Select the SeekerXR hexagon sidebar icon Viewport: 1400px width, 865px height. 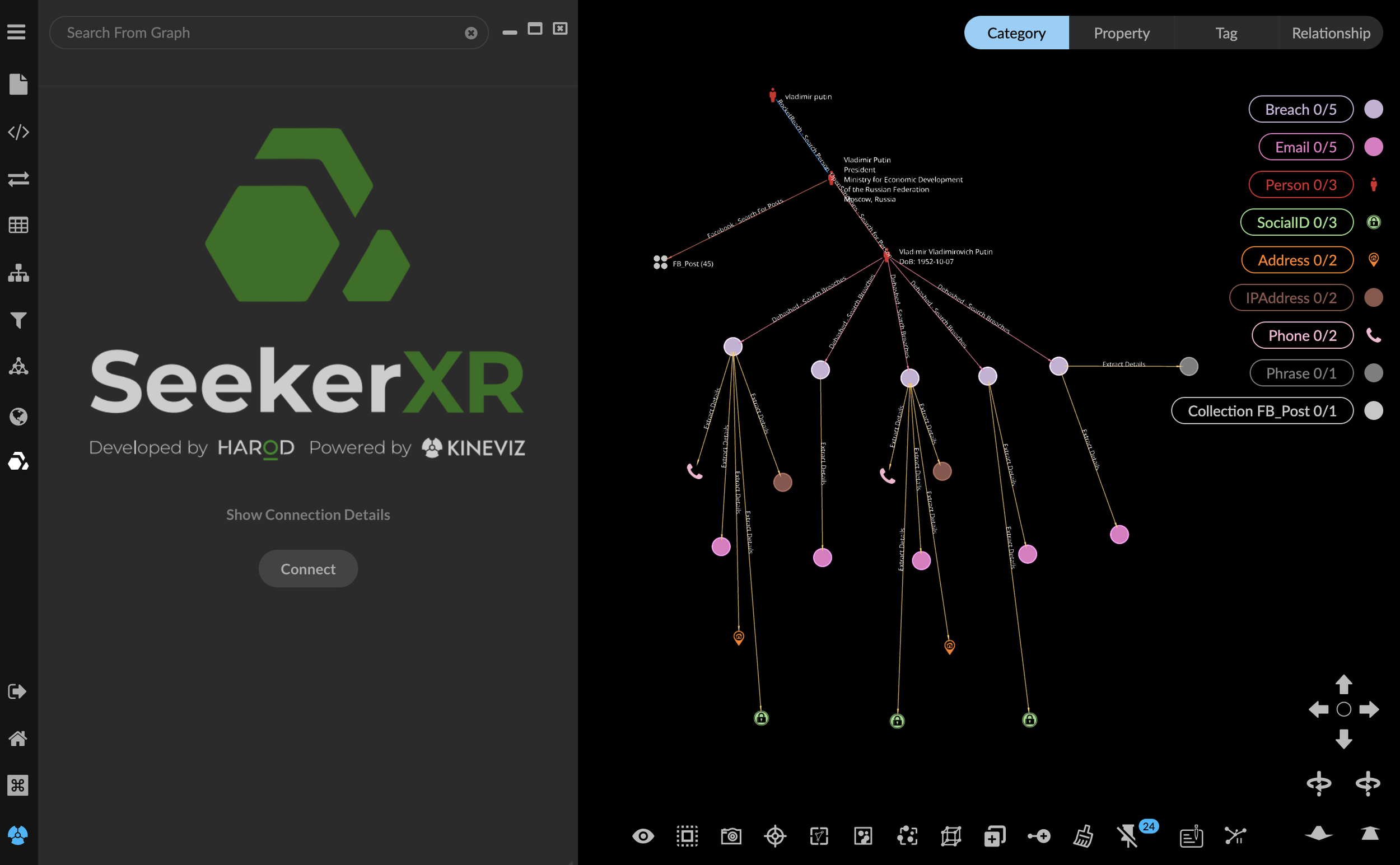coord(18,461)
